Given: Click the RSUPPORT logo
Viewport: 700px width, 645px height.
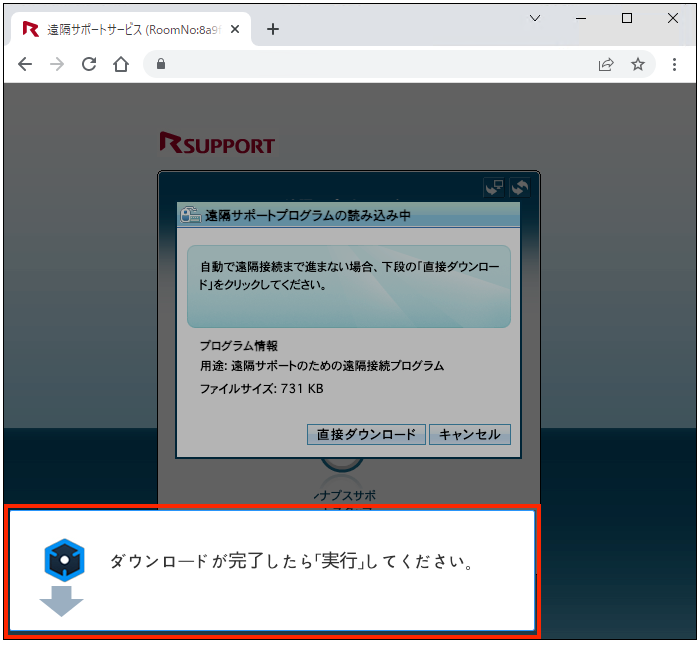Looking at the screenshot, I should click(x=216, y=145).
